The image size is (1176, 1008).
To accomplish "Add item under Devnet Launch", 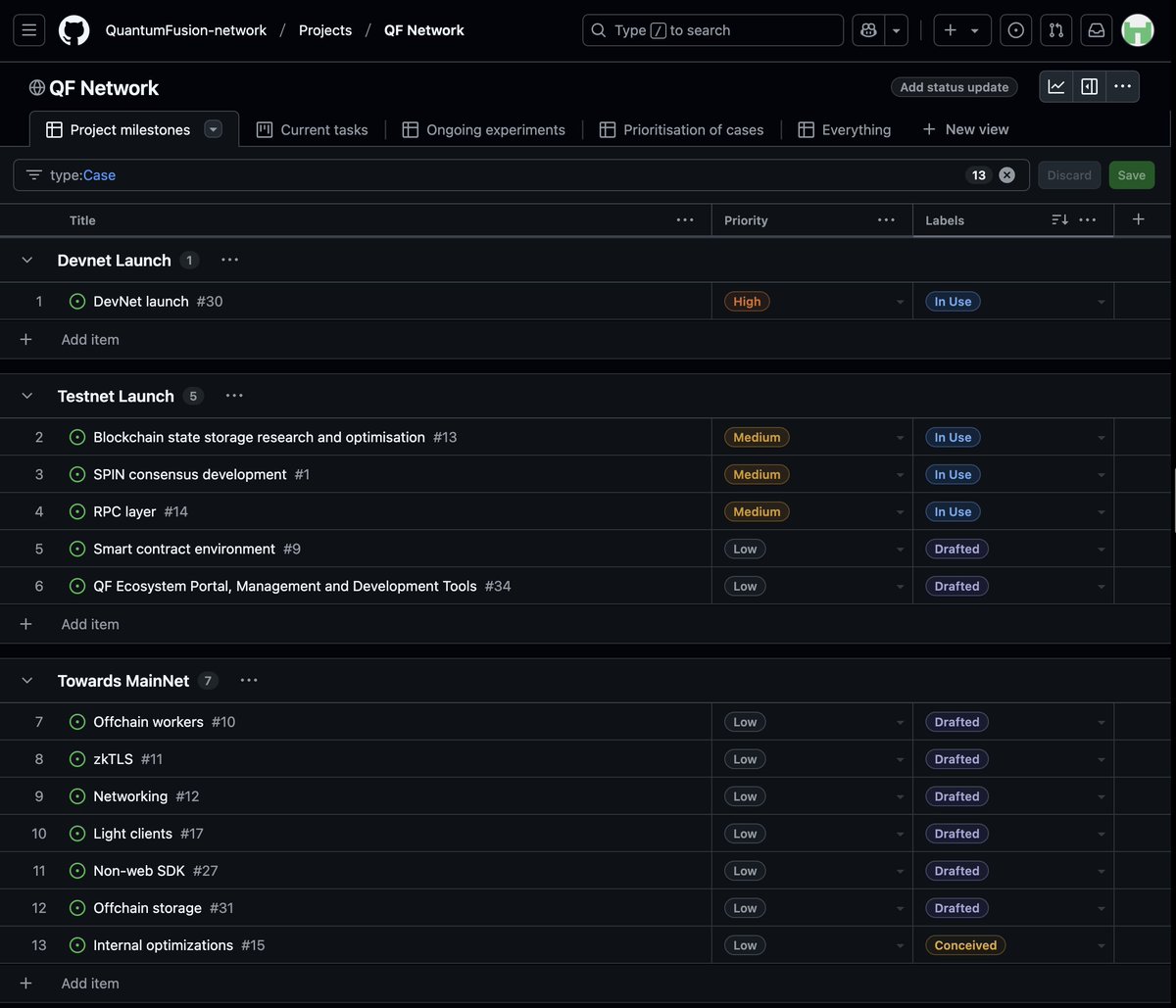I will [90, 340].
